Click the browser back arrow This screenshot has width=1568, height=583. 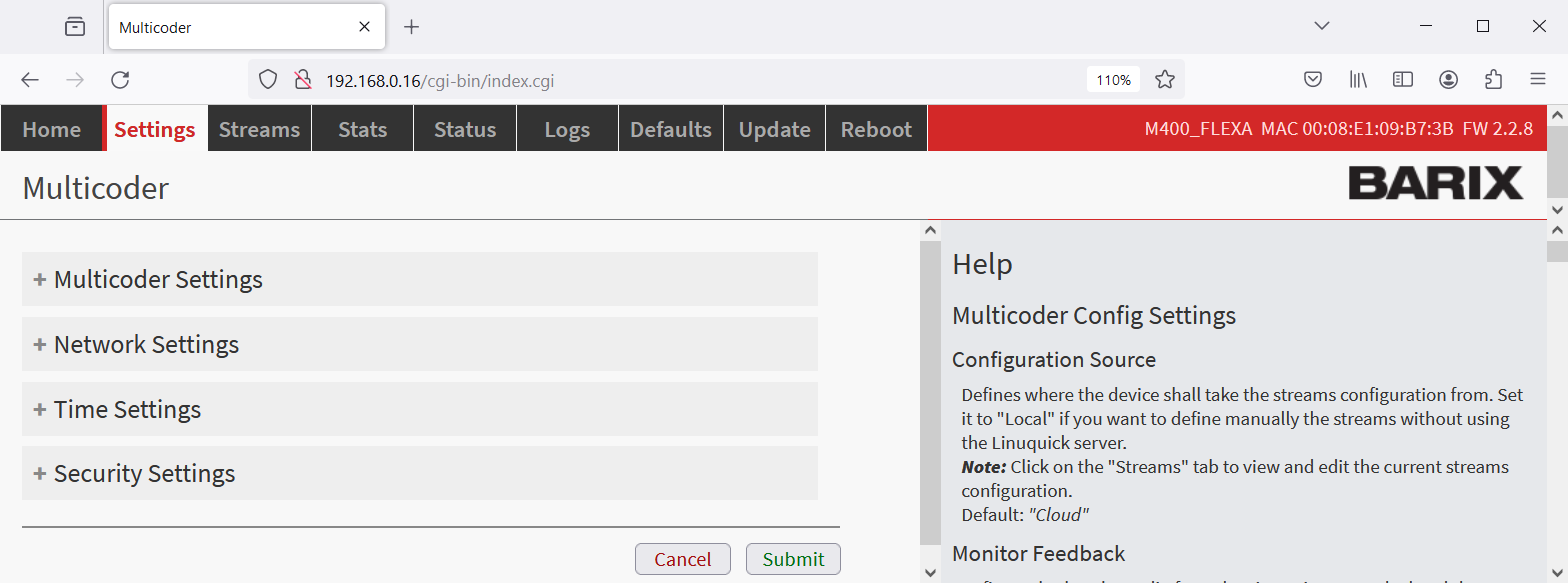[30, 80]
